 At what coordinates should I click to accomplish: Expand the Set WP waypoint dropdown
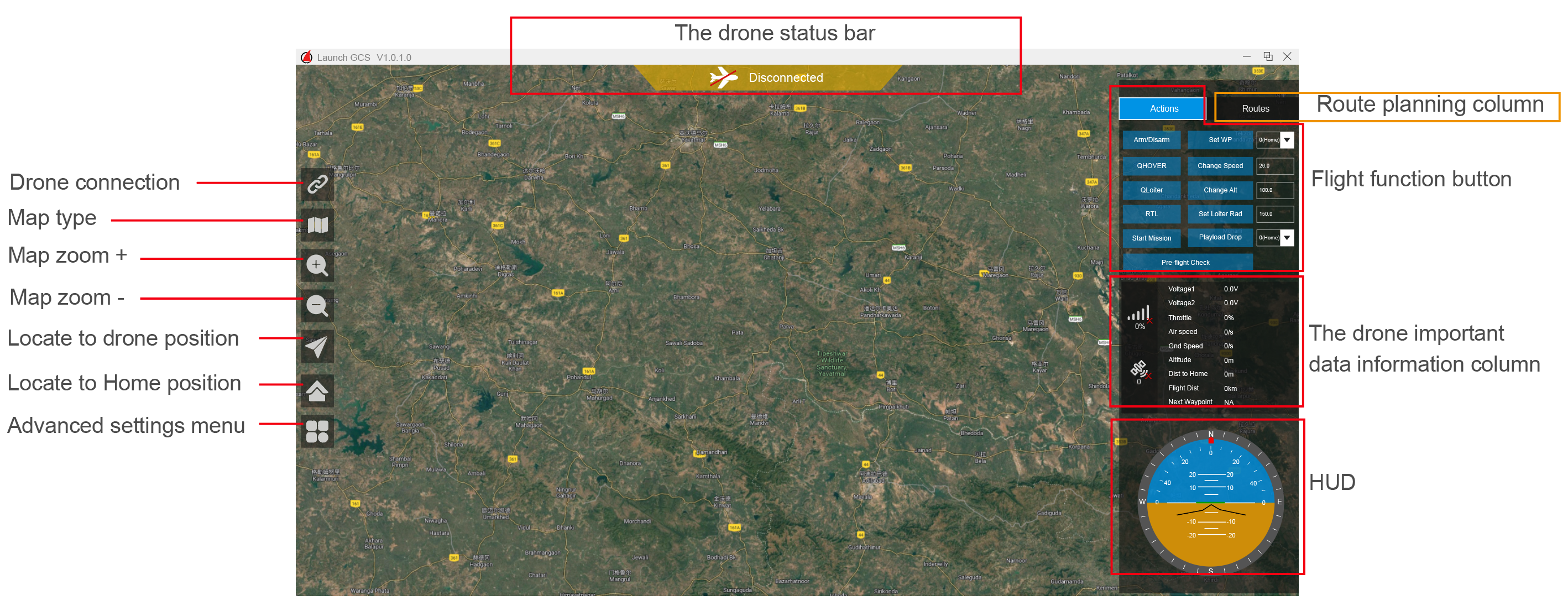[x=1286, y=140]
